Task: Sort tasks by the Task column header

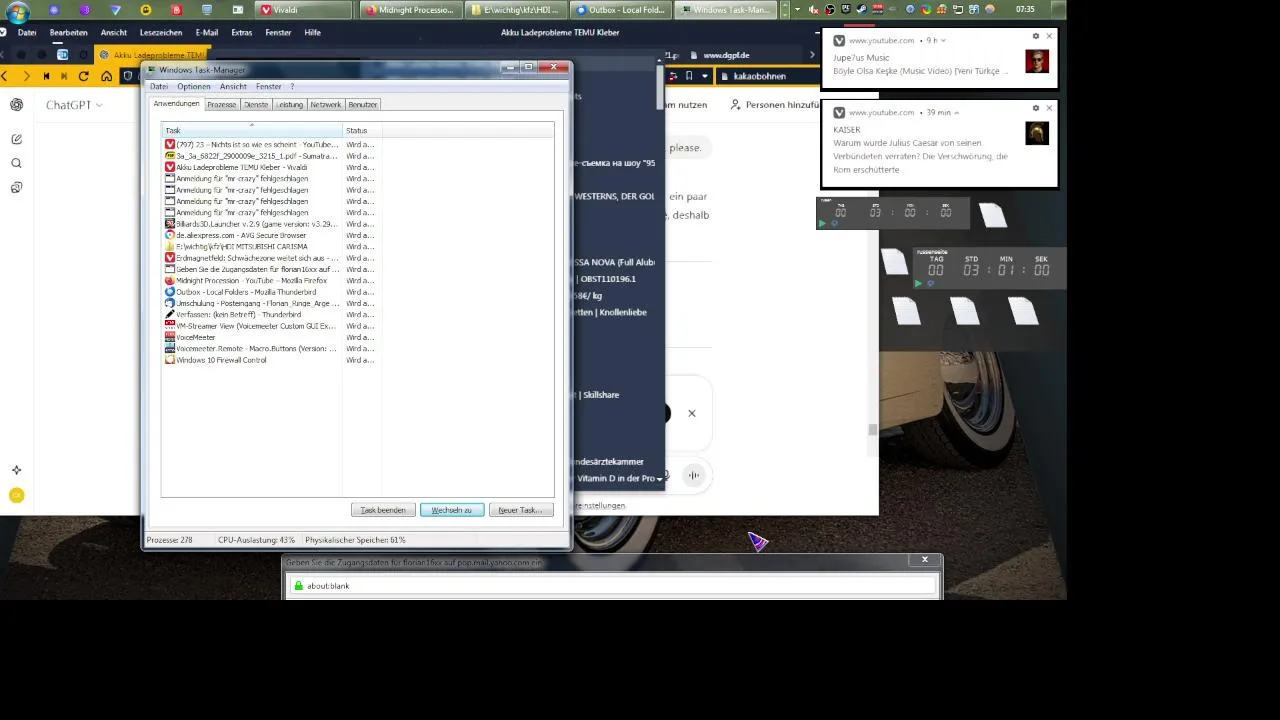Action: (x=252, y=130)
